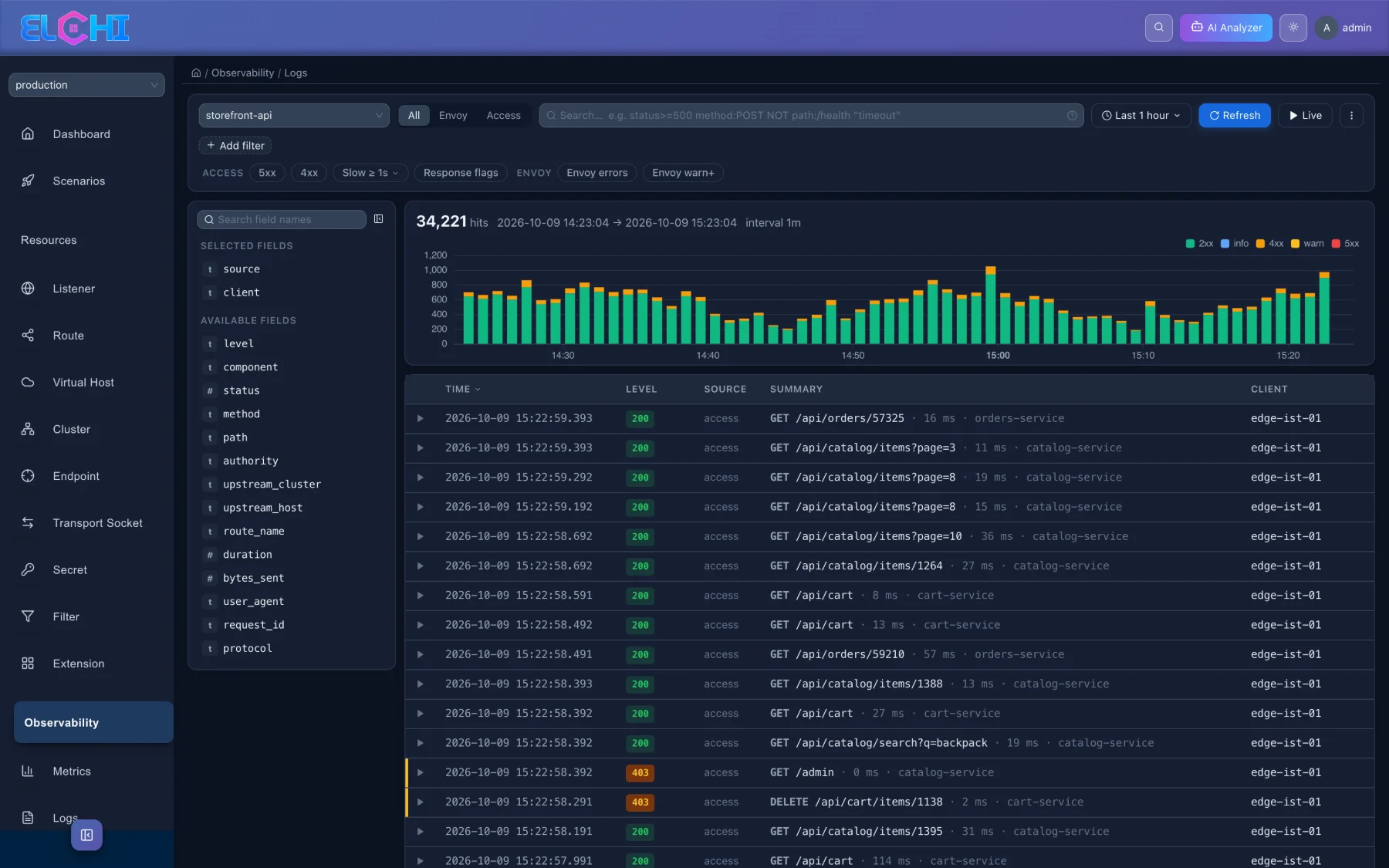Click the search help question icon
This screenshot has height=868, width=1389.
click(1072, 116)
